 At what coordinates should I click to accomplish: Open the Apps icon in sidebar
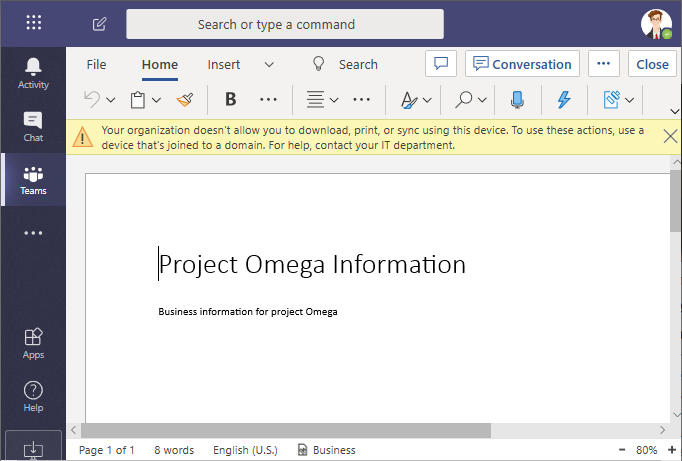33,341
